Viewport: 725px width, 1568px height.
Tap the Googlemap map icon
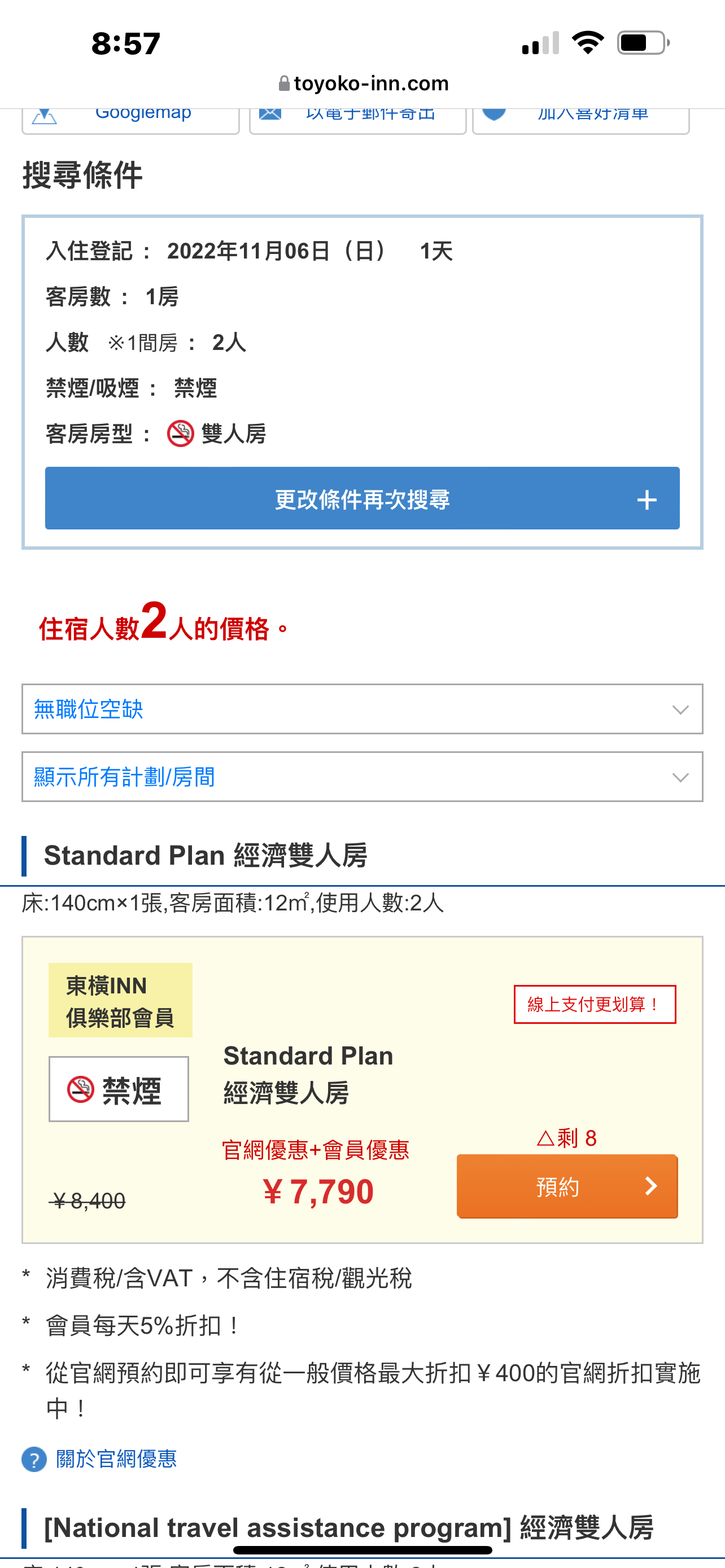point(45,116)
